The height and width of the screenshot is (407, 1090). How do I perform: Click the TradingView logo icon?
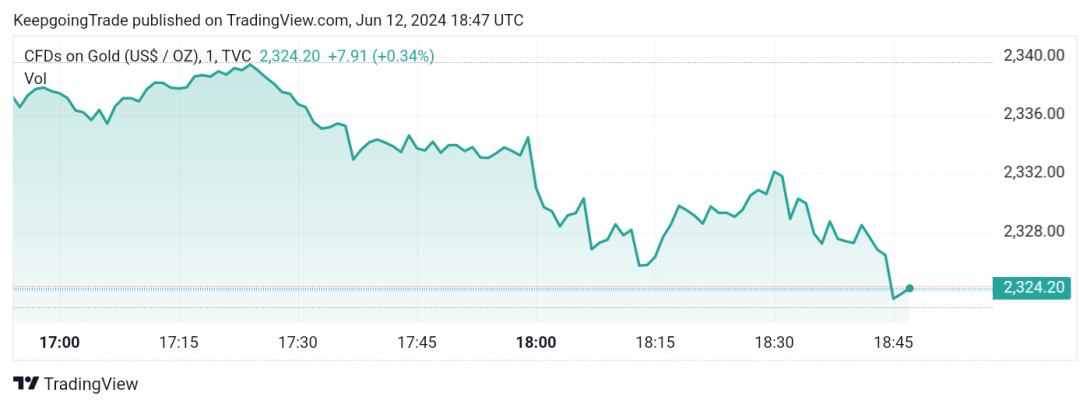click(x=26, y=384)
